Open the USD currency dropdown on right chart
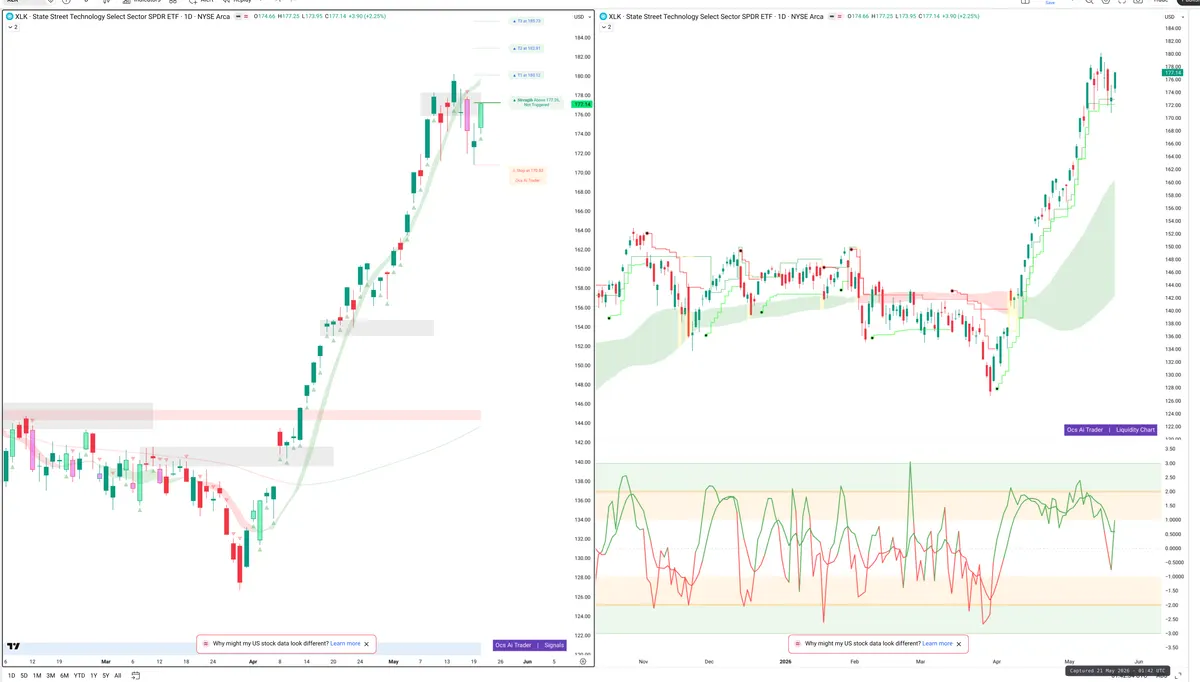1200x682 pixels. 1172,17
